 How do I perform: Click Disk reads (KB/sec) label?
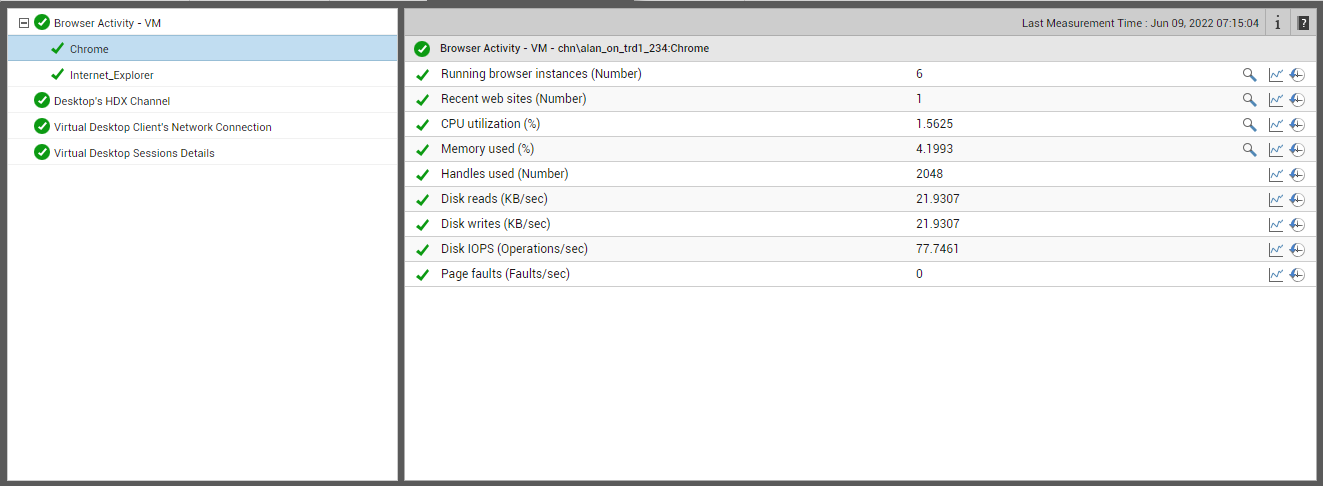pyautogui.click(x=494, y=199)
